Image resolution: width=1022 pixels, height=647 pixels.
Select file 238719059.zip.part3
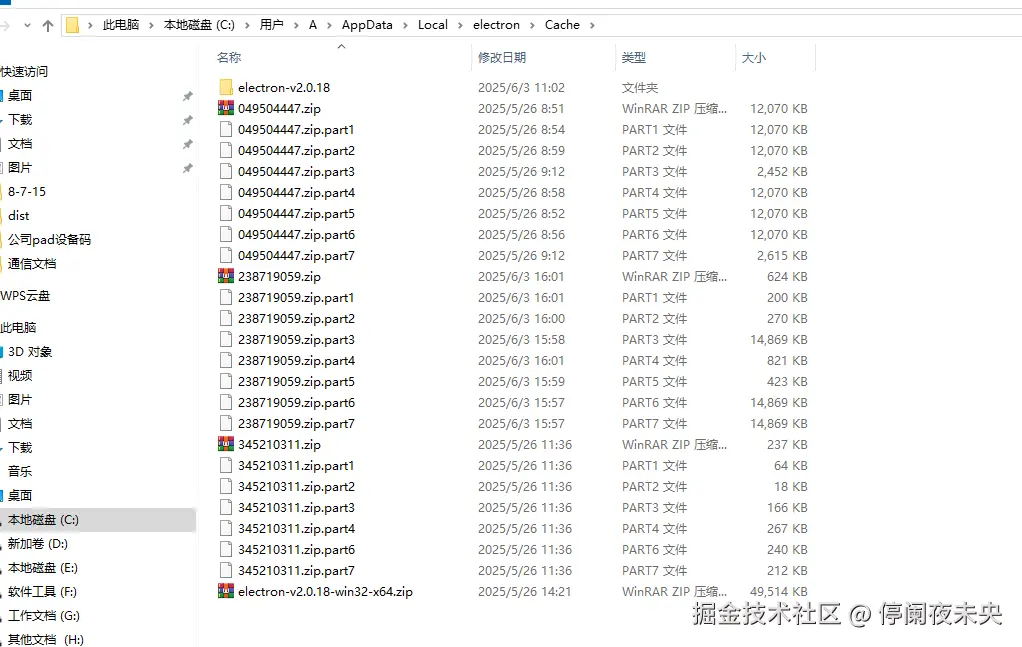(x=296, y=339)
